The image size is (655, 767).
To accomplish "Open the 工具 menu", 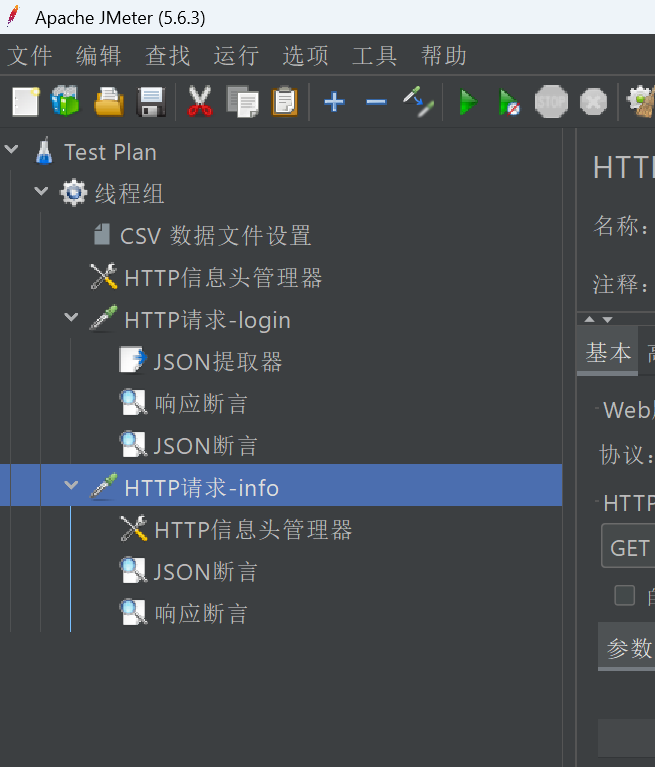I will (x=375, y=55).
